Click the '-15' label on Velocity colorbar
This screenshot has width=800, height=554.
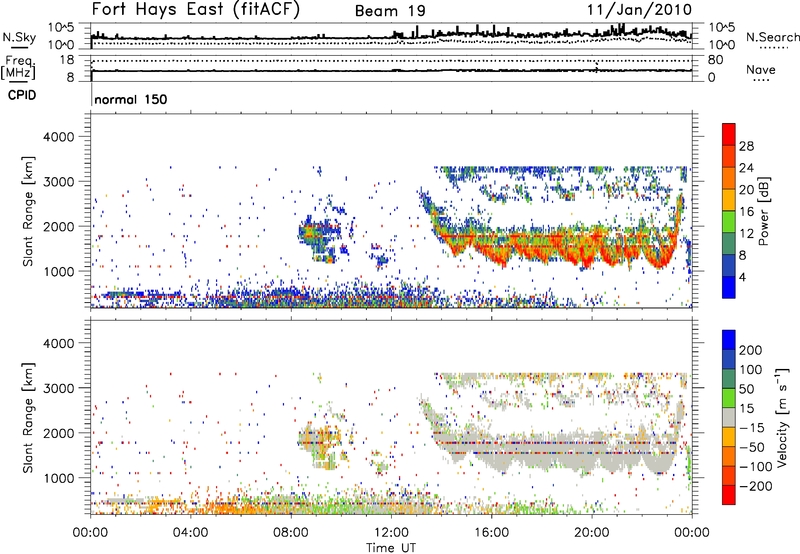click(x=752, y=428)
